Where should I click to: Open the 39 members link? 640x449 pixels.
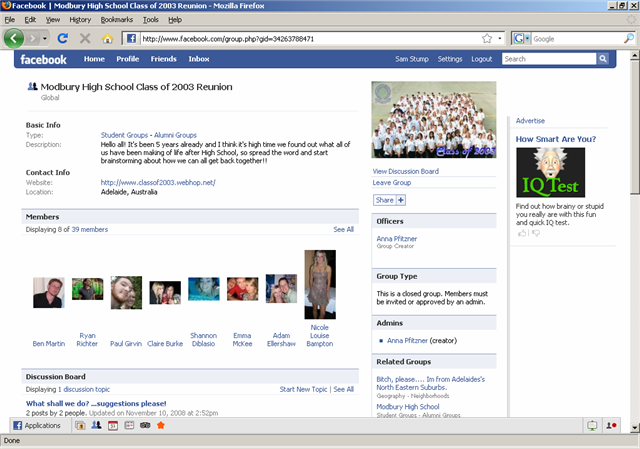[90, 229]
